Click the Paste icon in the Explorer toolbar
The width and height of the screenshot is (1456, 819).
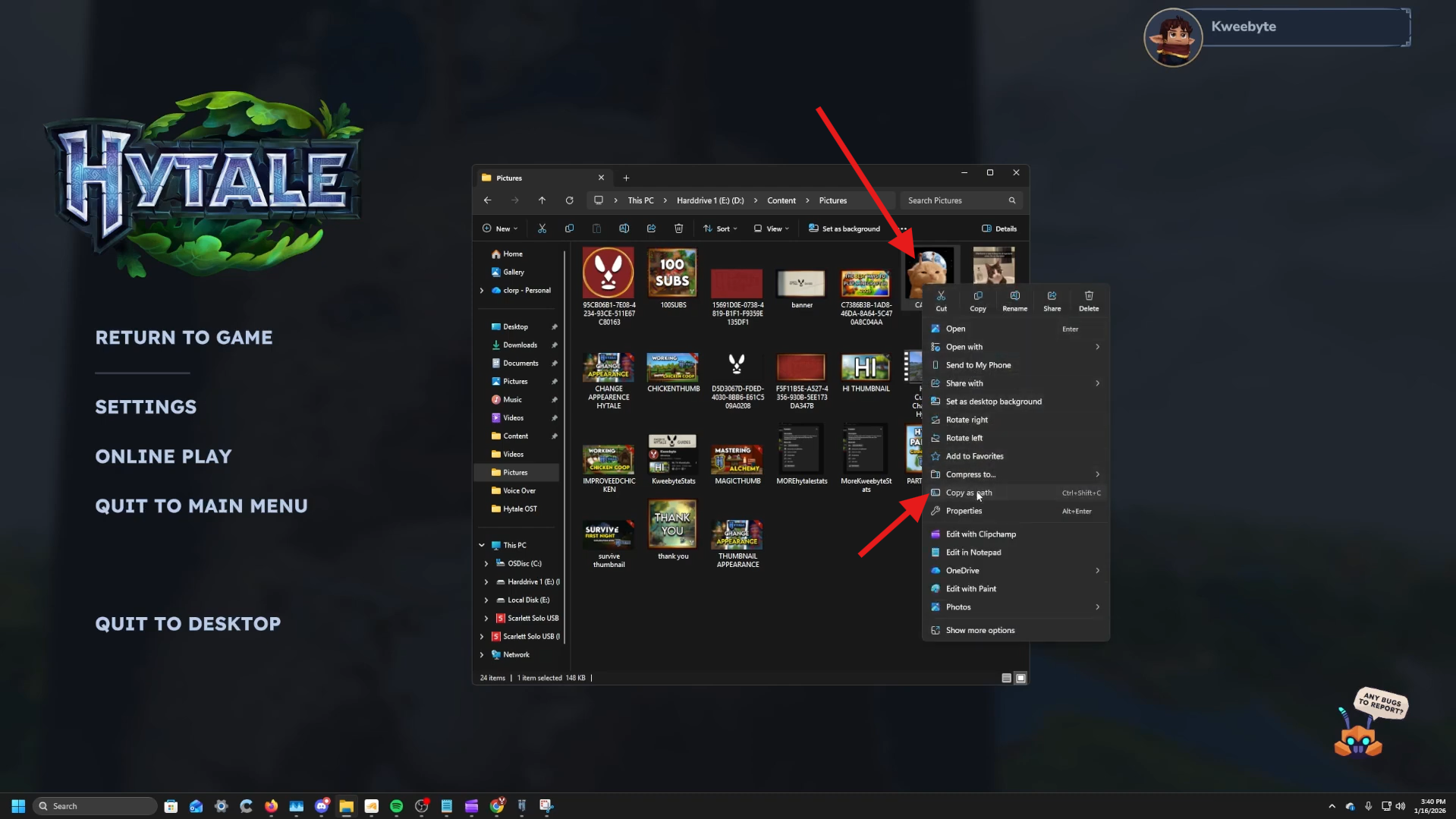pos(597,228)
